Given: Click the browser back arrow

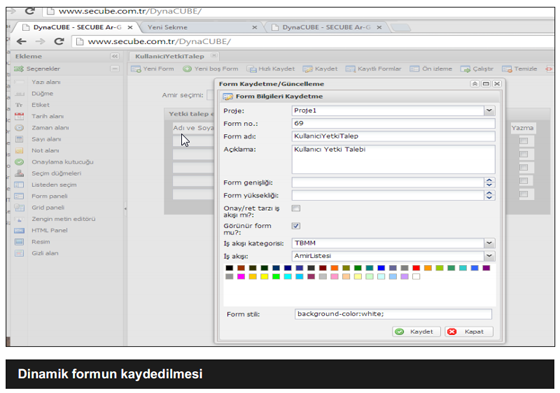Looking at the screenshot, I should tap(21, 41).
